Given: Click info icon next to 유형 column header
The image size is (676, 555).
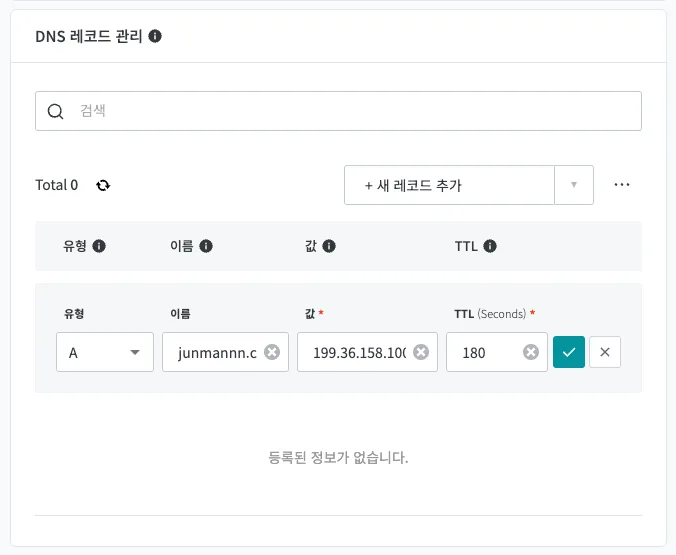Looking at the screenshot, I should point(99,246).
